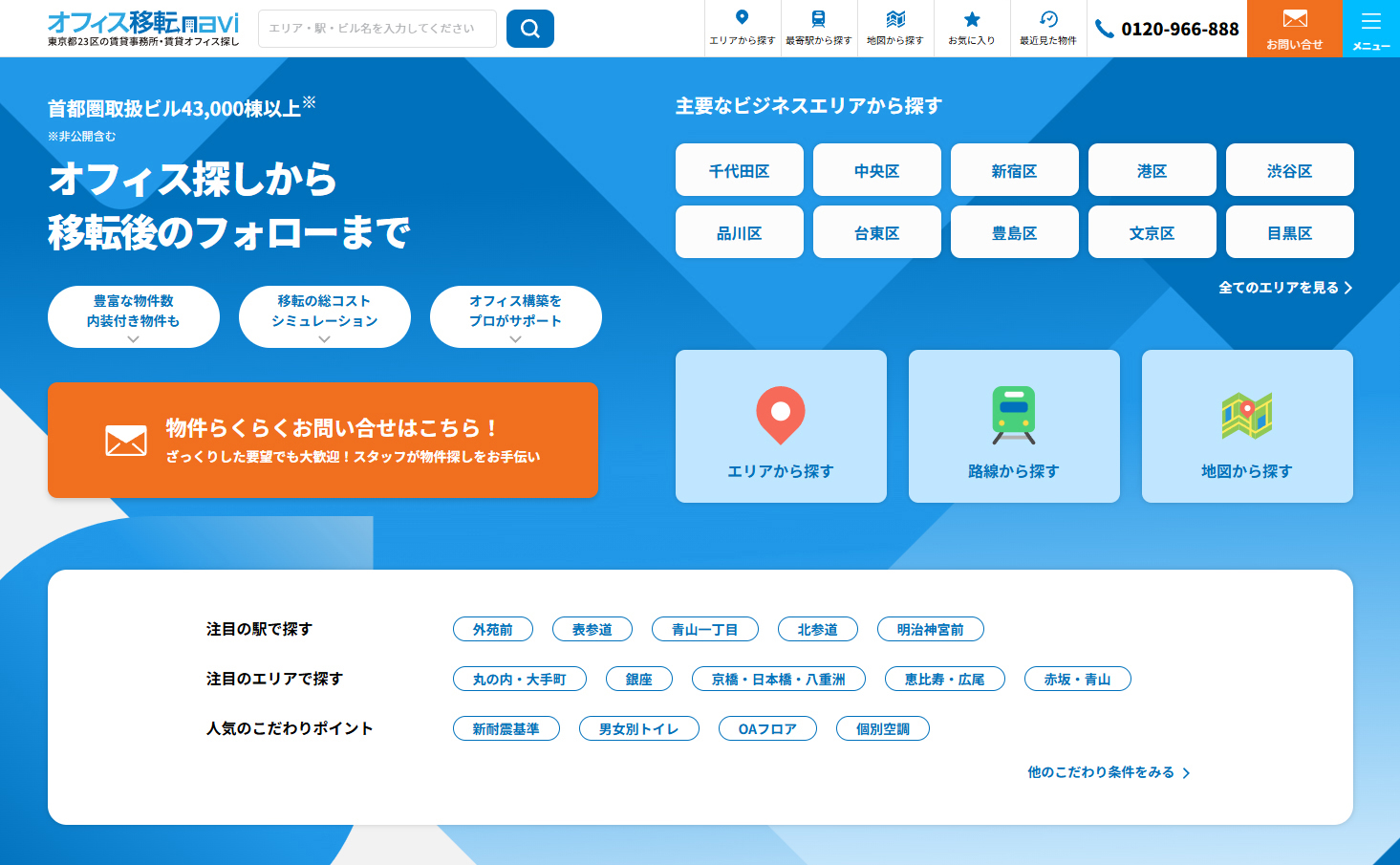Expand 移転の総コストシミュレーション pill

coord(325,316)
